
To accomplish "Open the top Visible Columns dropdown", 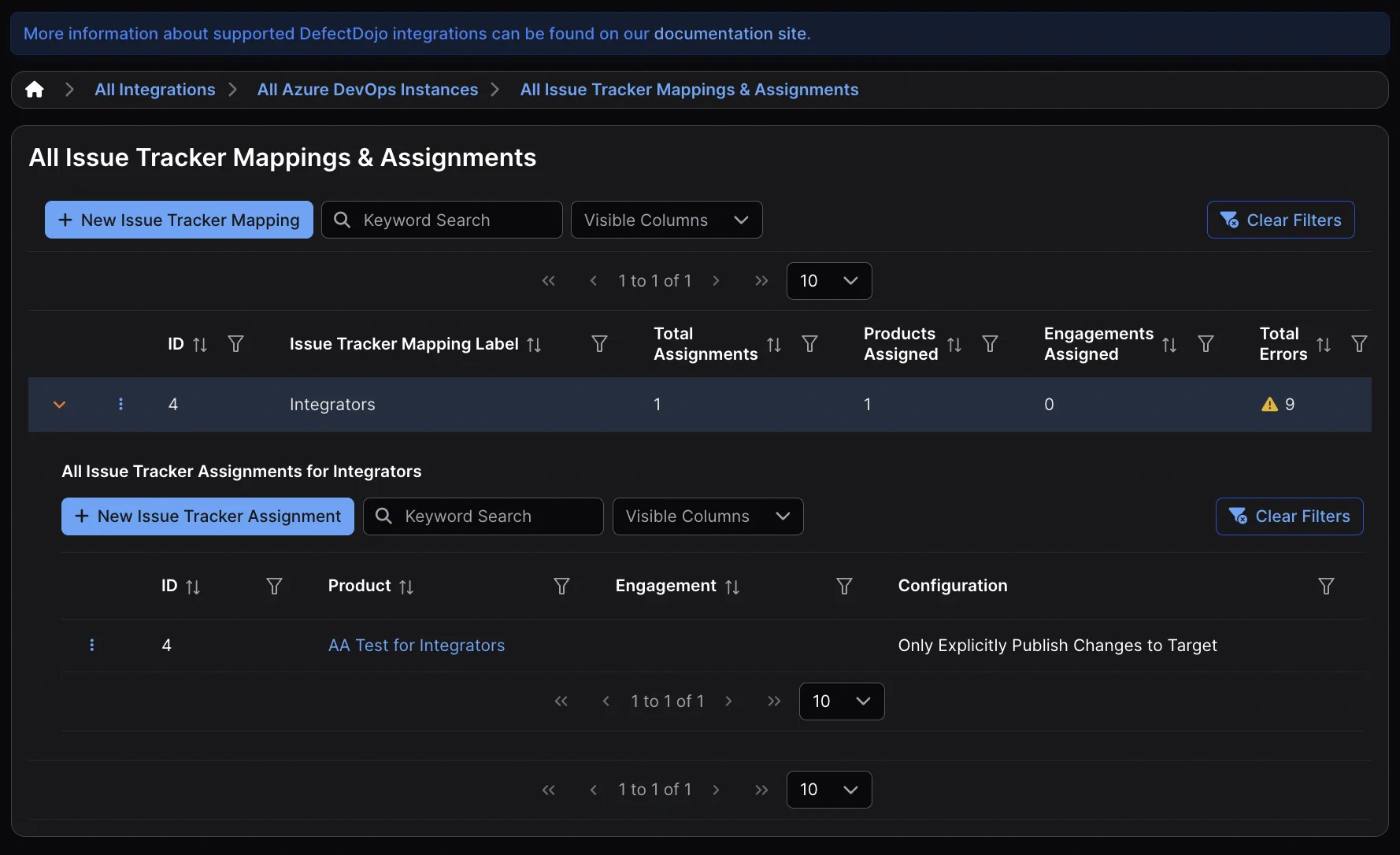I will point(666,220).
